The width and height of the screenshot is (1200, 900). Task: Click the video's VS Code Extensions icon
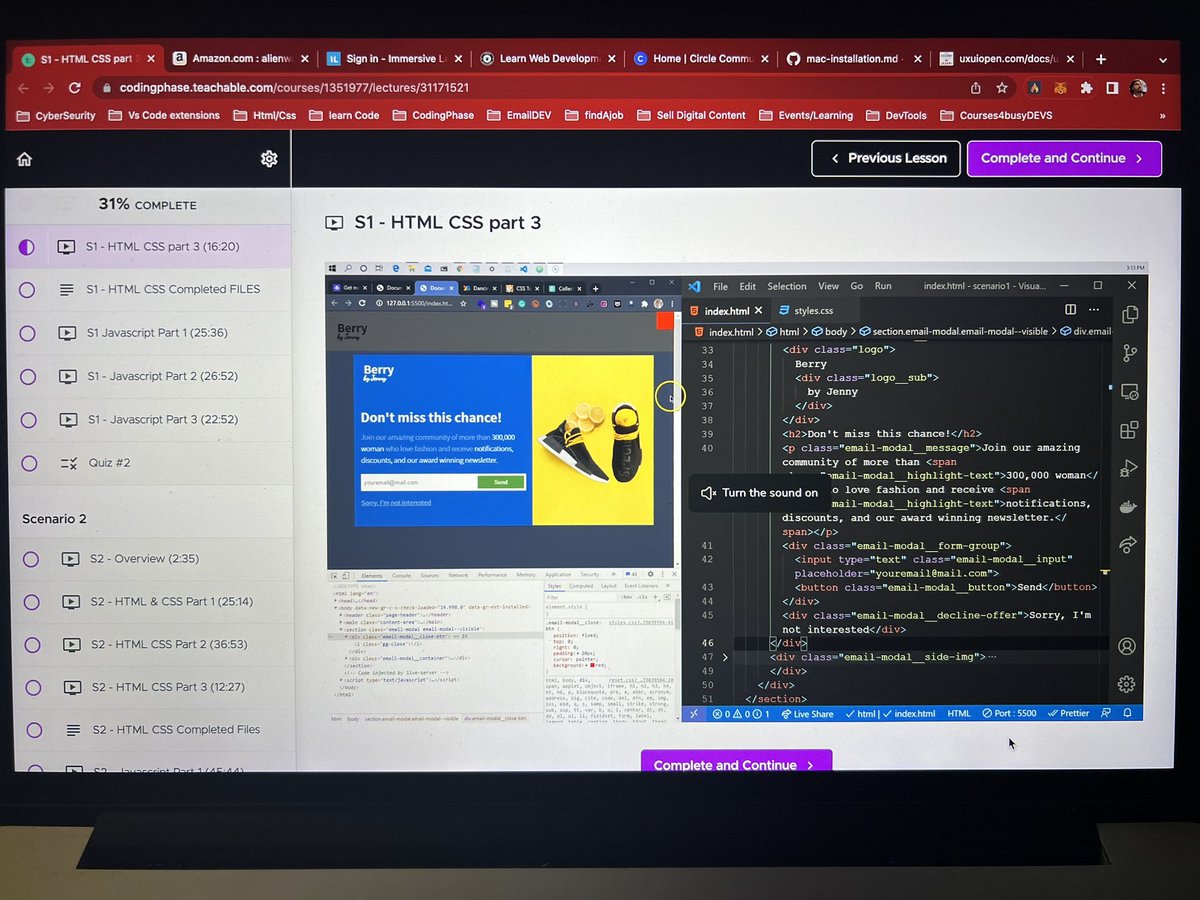pos(1129,430)
